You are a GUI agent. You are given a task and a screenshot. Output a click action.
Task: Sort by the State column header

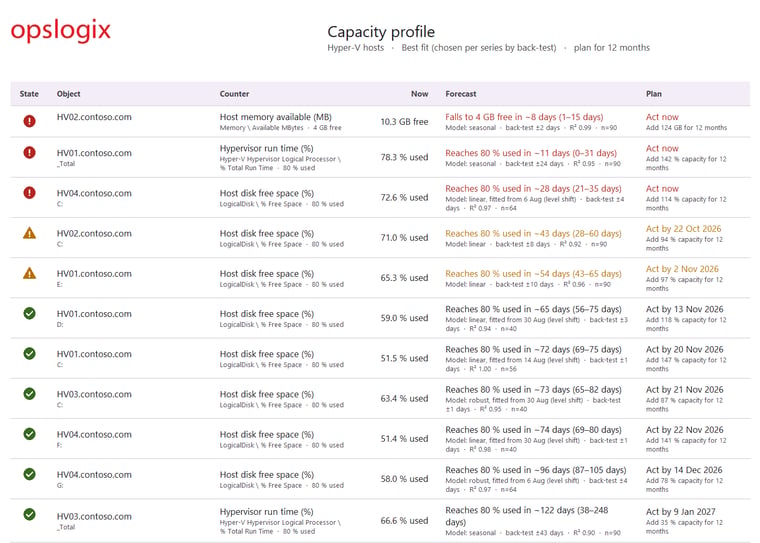tap(29, 94)
